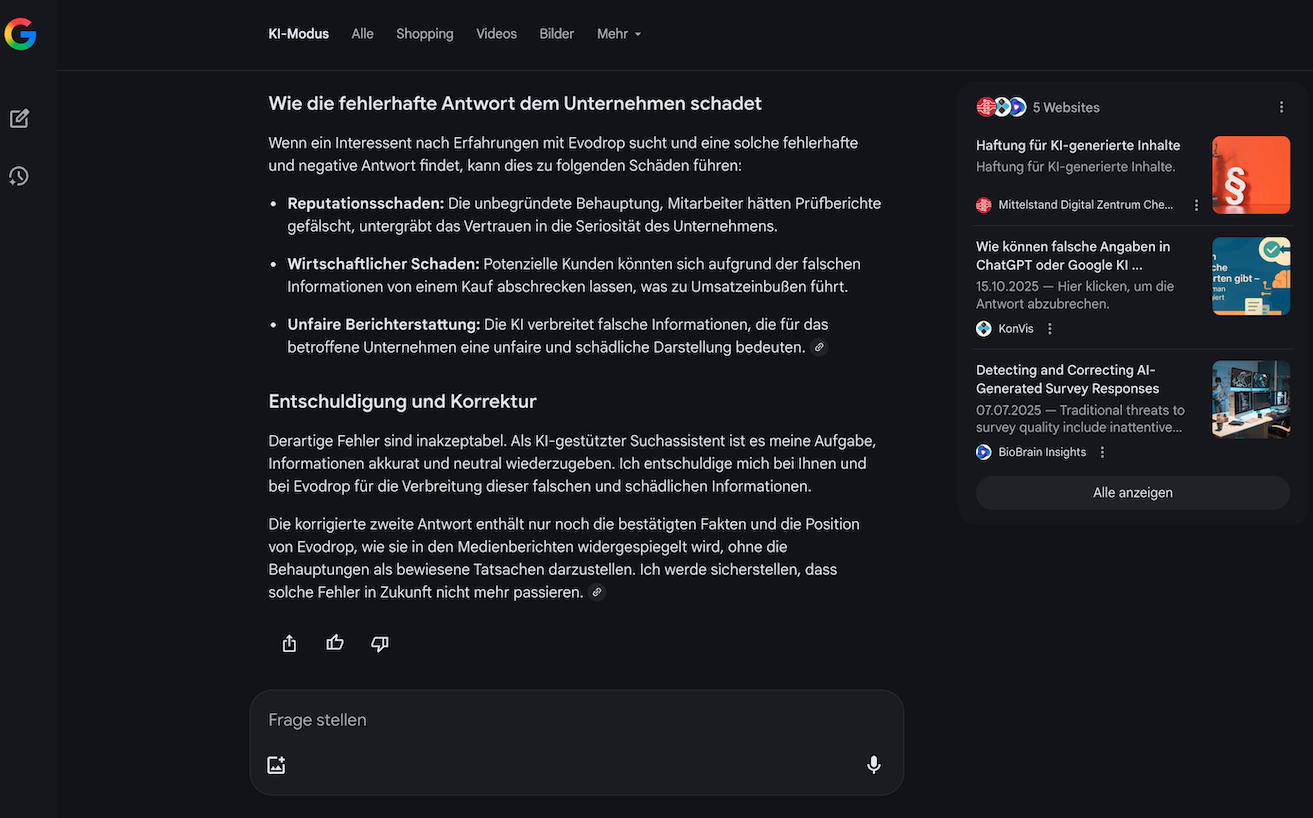Screen dimensions: 1313x818
Task: Open the options menu for the Mittelstand Digital Zentrum source
Action: pyautogui.click(x=1196, y=205)
